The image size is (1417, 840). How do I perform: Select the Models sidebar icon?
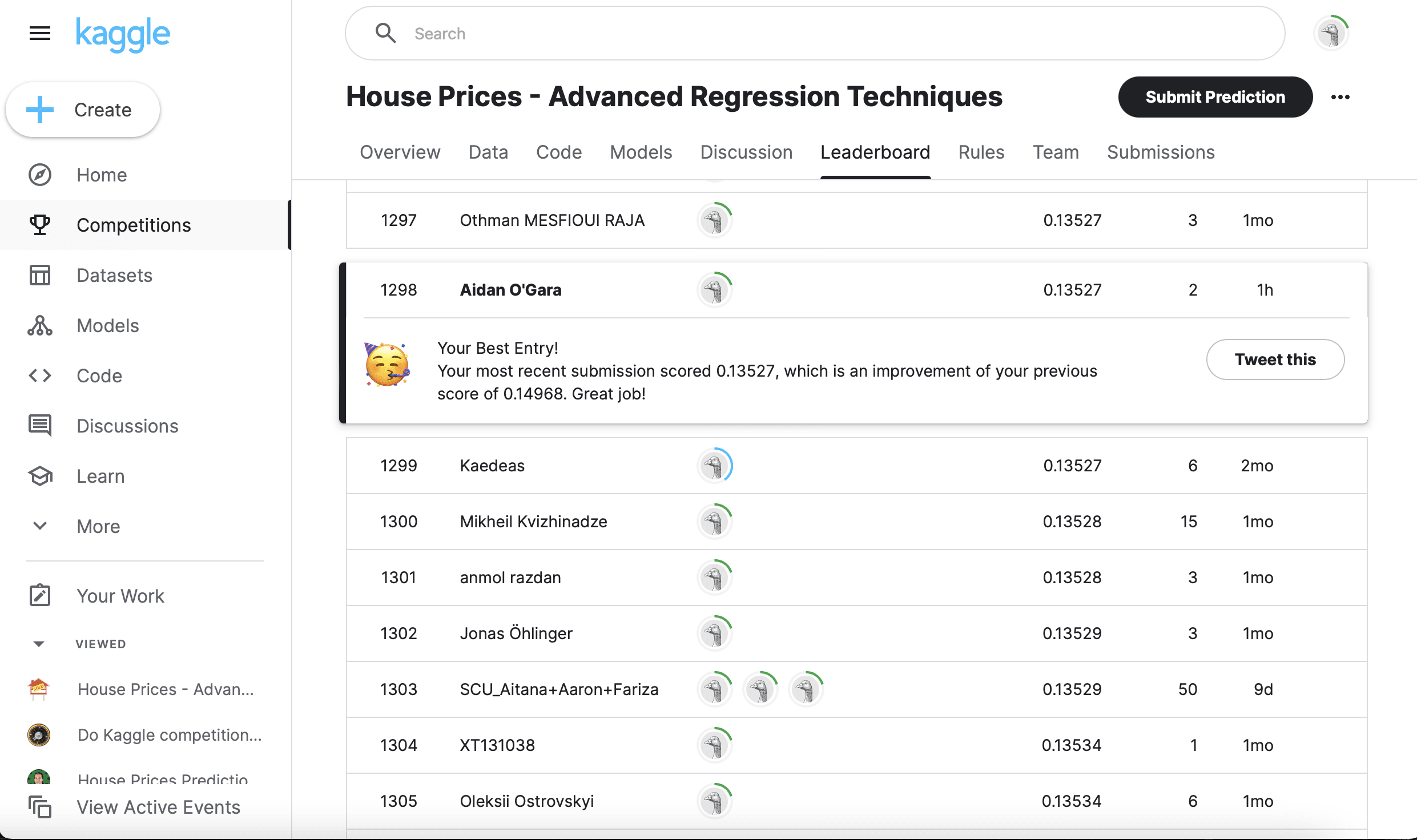tap(39, 325)
